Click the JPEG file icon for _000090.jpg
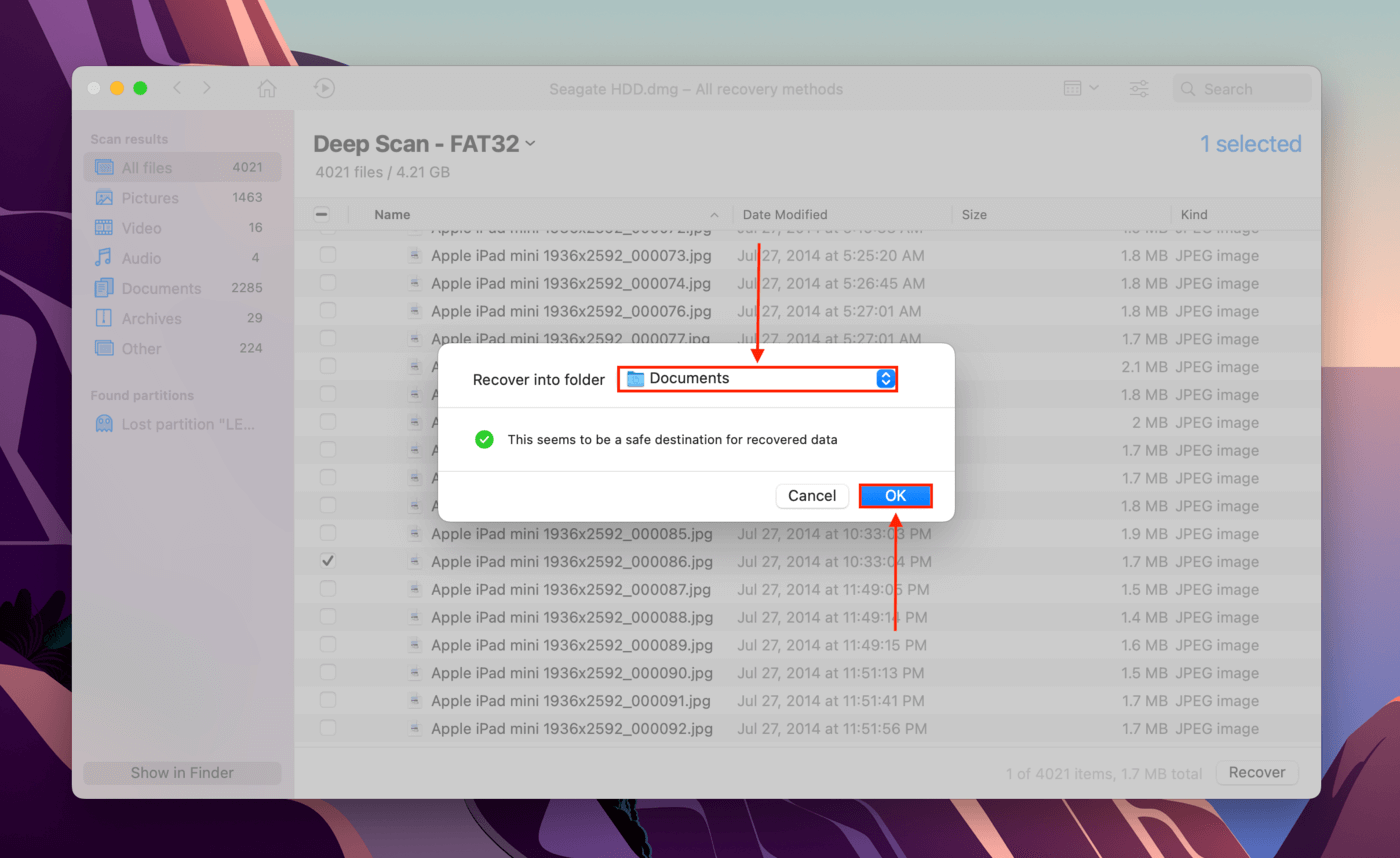The image size is (1400, 858). (x=415, y=672)
